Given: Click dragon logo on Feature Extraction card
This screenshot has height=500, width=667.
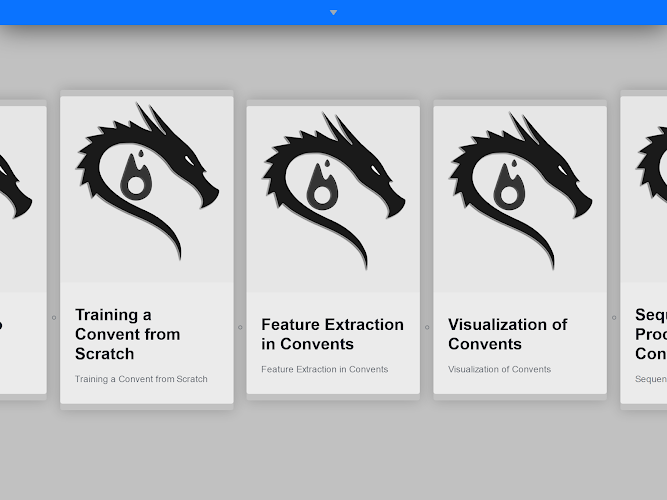Looking at the screenshot, I should (x=333, y=190).
